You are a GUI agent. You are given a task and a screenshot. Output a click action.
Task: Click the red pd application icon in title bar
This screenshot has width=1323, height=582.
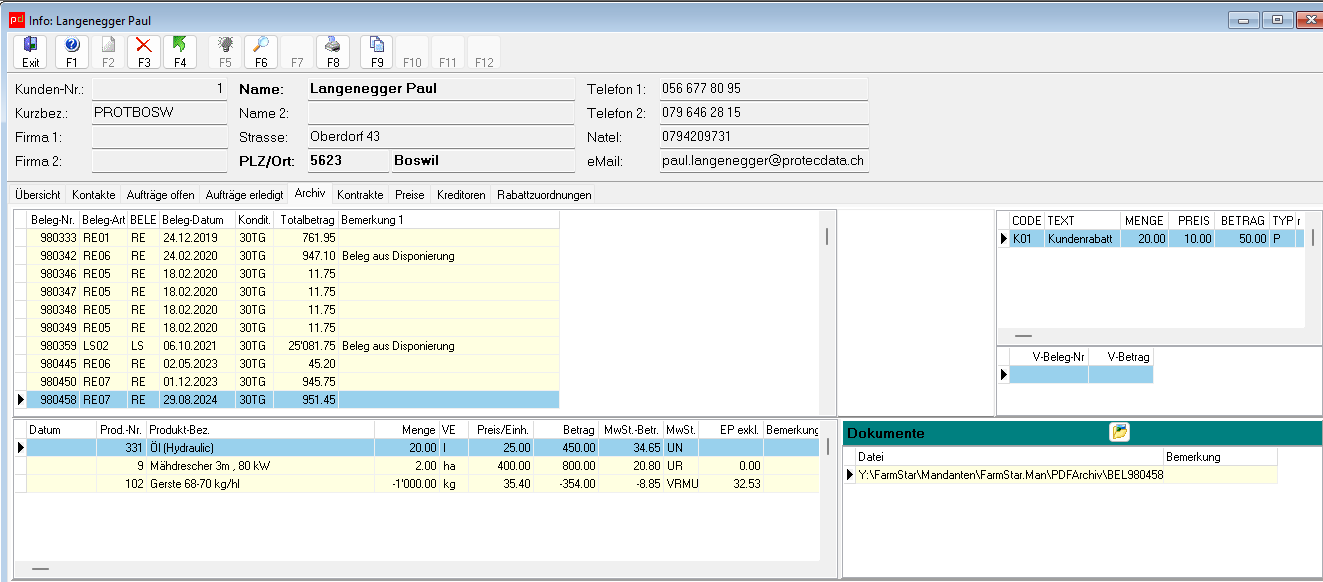(x=17, y=20)
